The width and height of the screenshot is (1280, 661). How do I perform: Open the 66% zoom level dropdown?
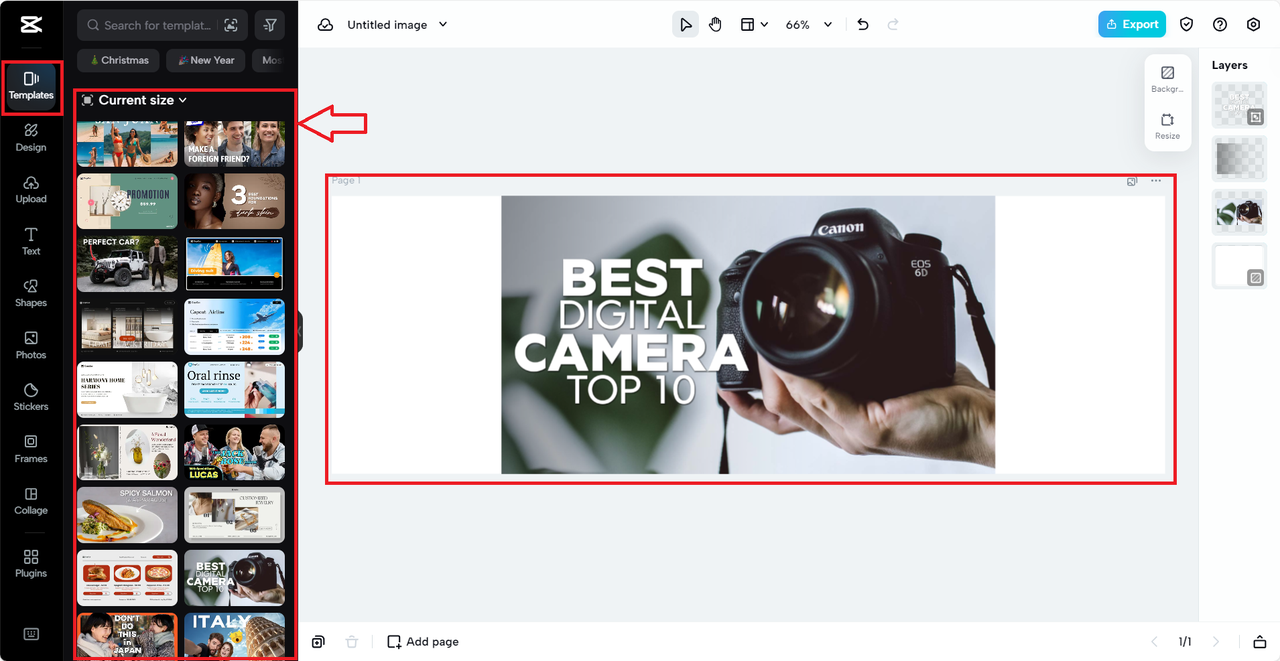click(x=809, y=25)
